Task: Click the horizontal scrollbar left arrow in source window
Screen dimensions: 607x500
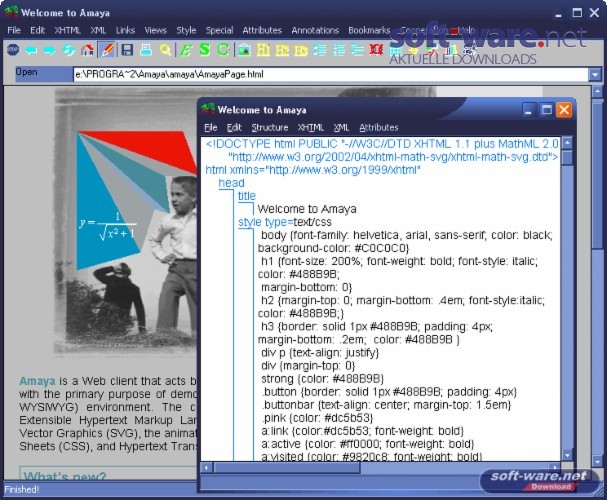Action: click(x=206, y=468)
